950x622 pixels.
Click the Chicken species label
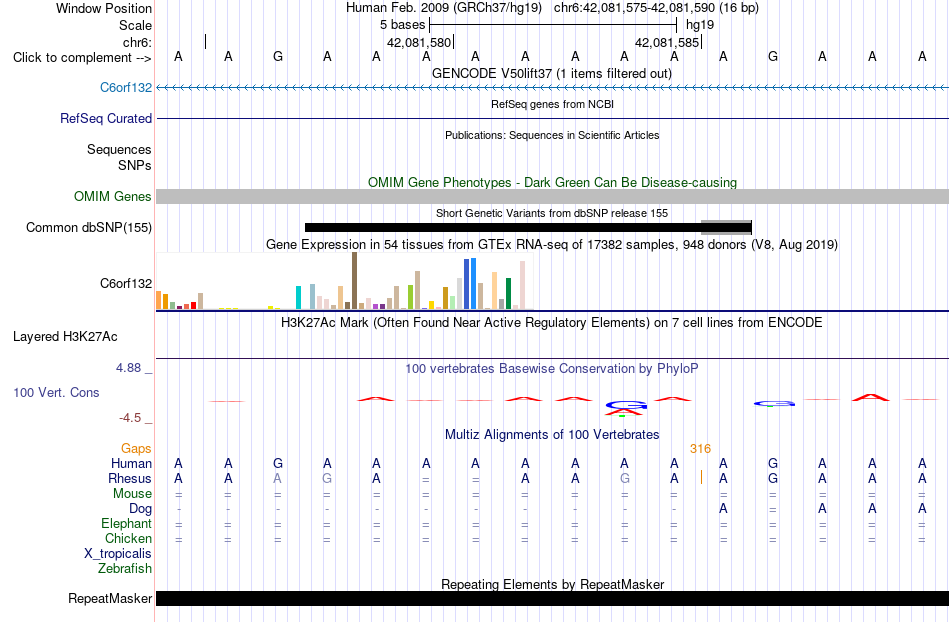pos(128,538)
